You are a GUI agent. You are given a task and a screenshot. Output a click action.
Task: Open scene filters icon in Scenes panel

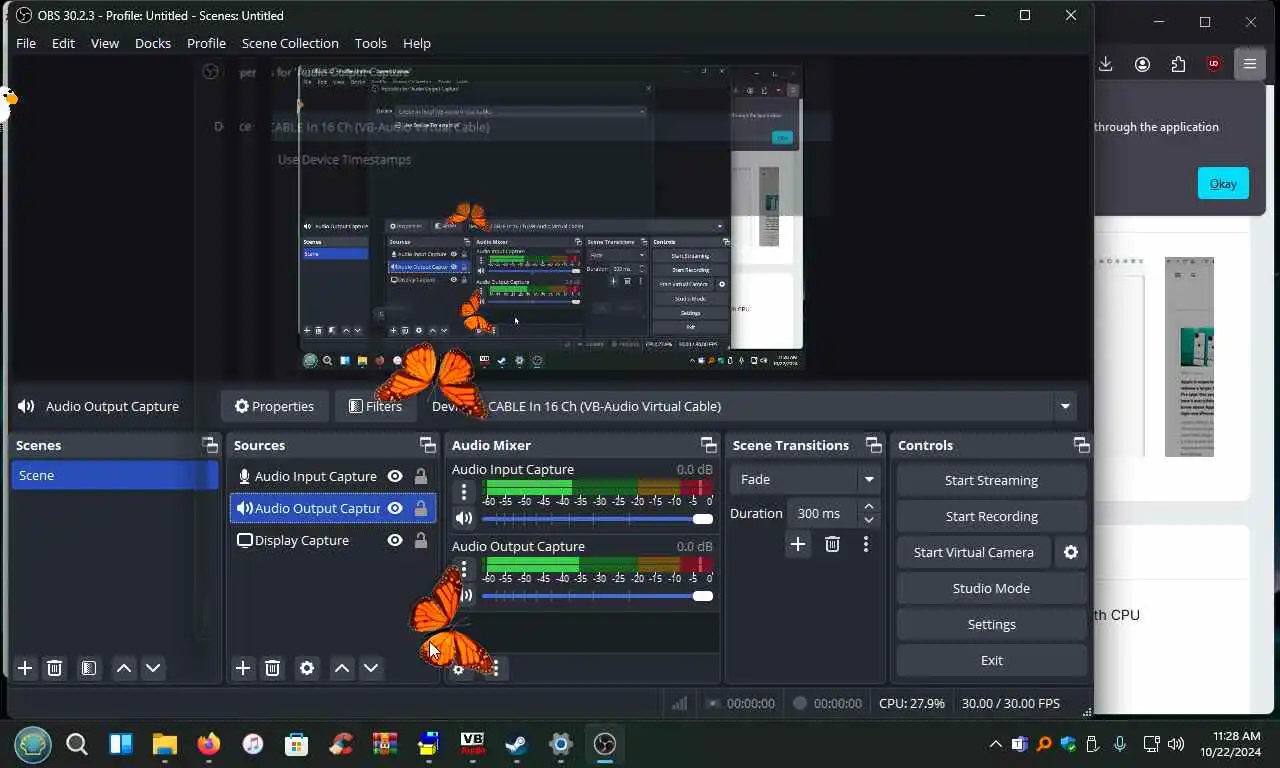pos(89,668)
